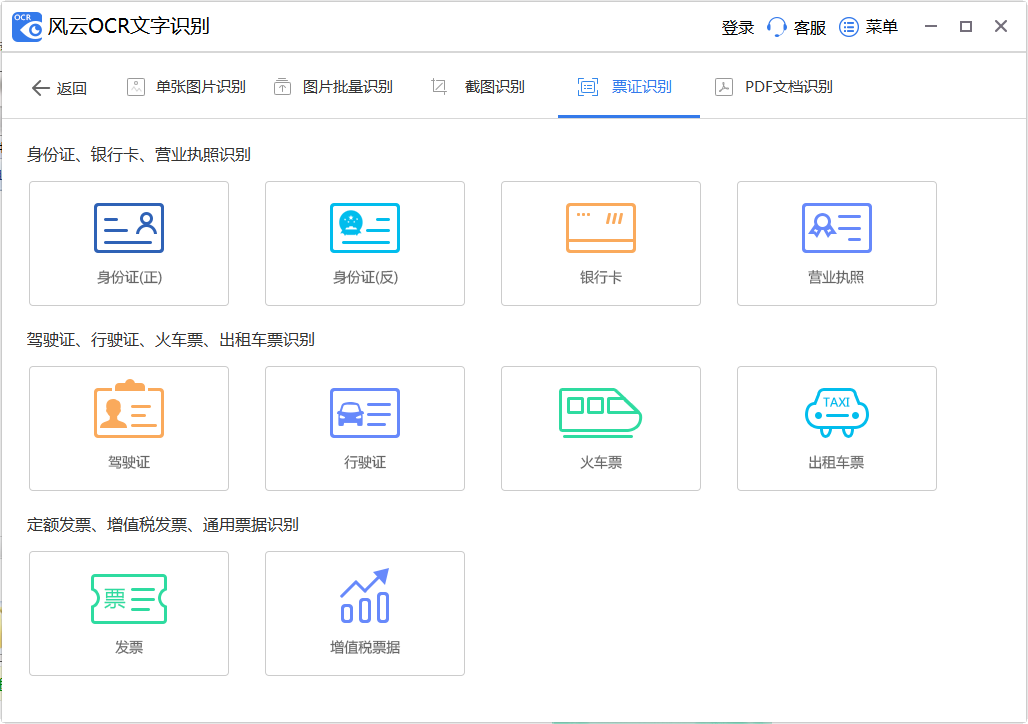Click the 火车票 train icon
The width and height of the screenshot is (1028, 724).
pos(601,412)
